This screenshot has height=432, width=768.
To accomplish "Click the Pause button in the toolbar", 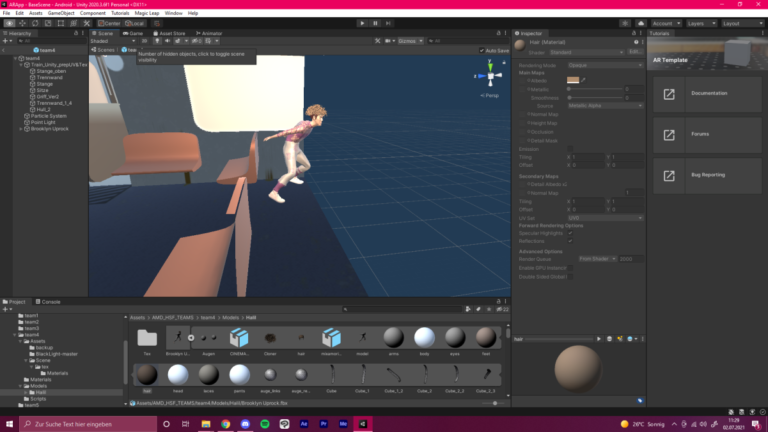I will 376,22.
